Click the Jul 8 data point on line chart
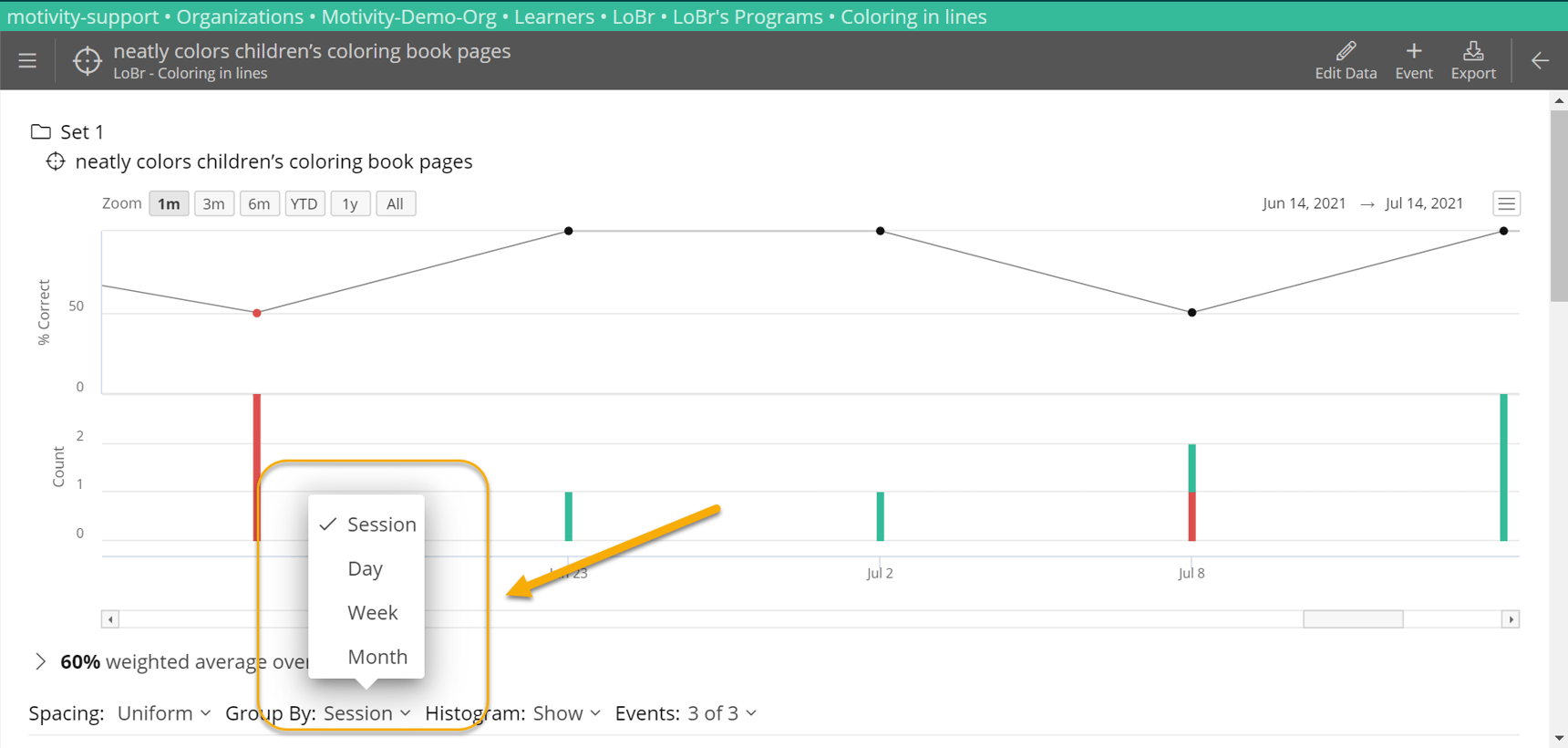The image size is (1568, 748). coord(1191,313)
